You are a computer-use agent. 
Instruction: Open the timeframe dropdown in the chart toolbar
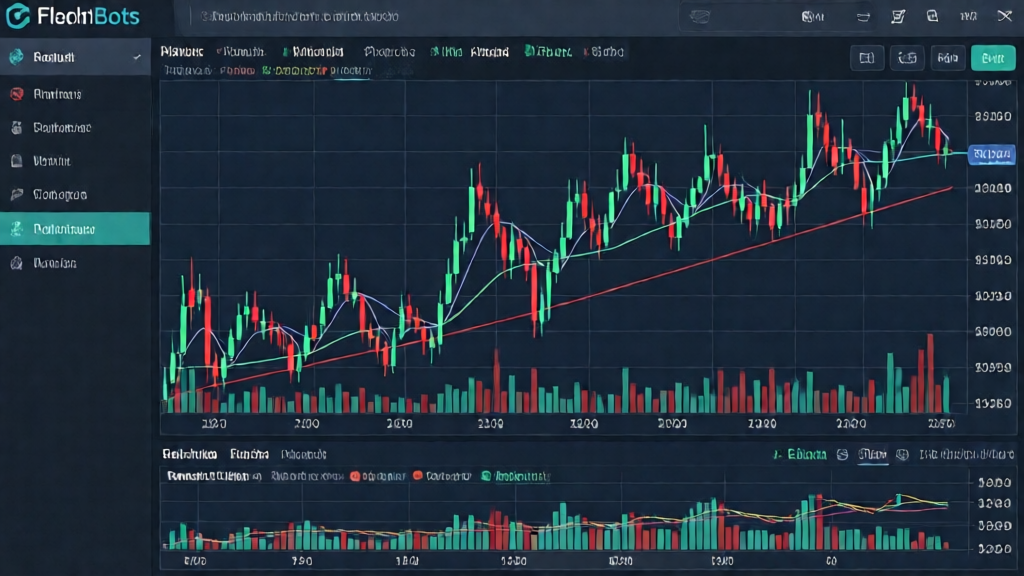[x=947, y=58]
